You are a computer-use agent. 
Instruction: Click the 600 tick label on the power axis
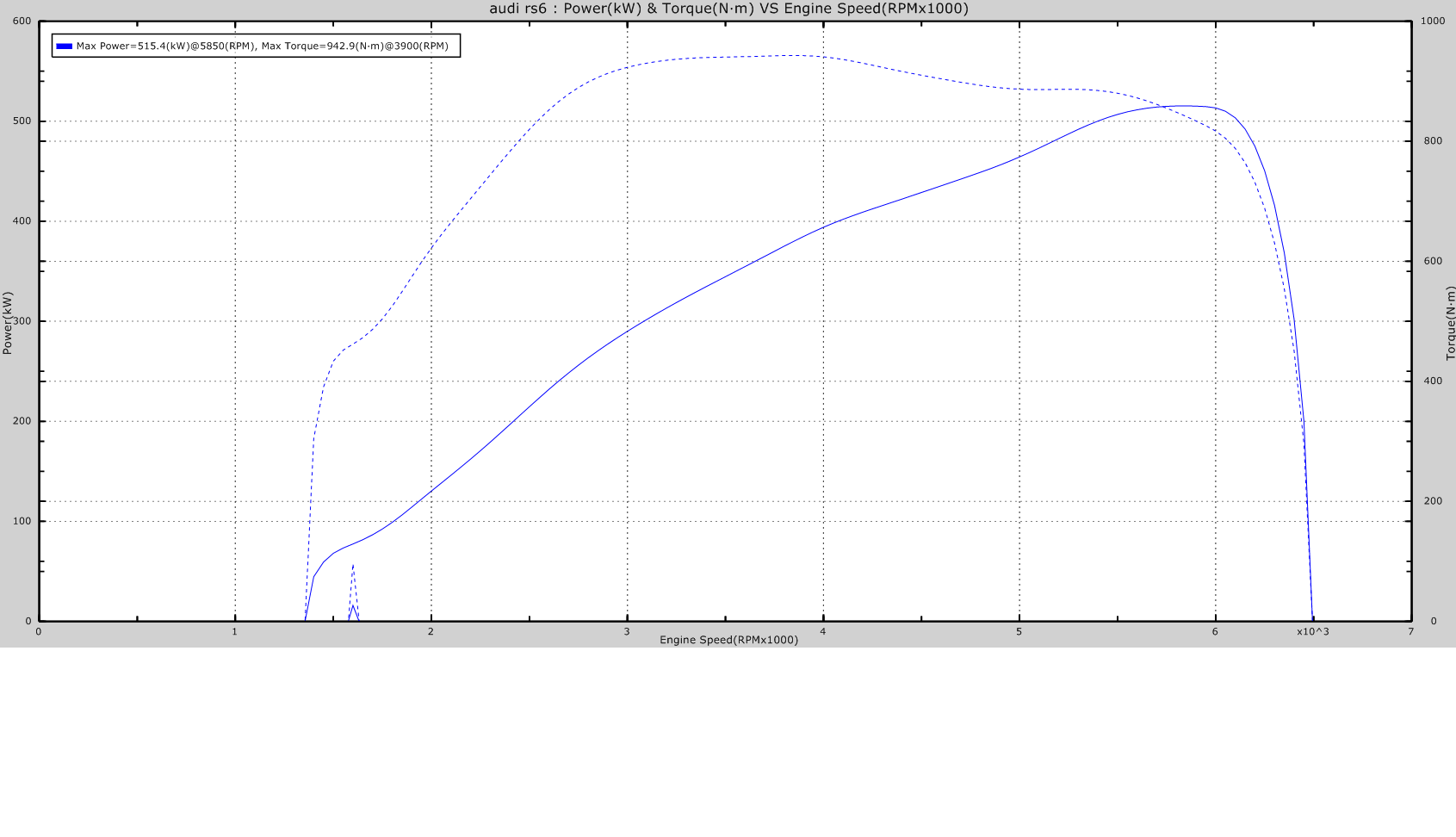(22, 22)
